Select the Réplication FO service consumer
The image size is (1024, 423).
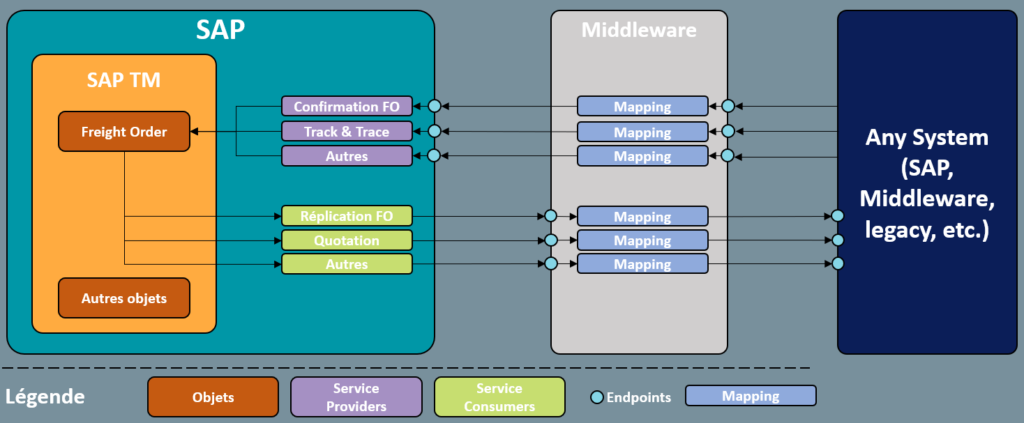[x=347, y=216]
